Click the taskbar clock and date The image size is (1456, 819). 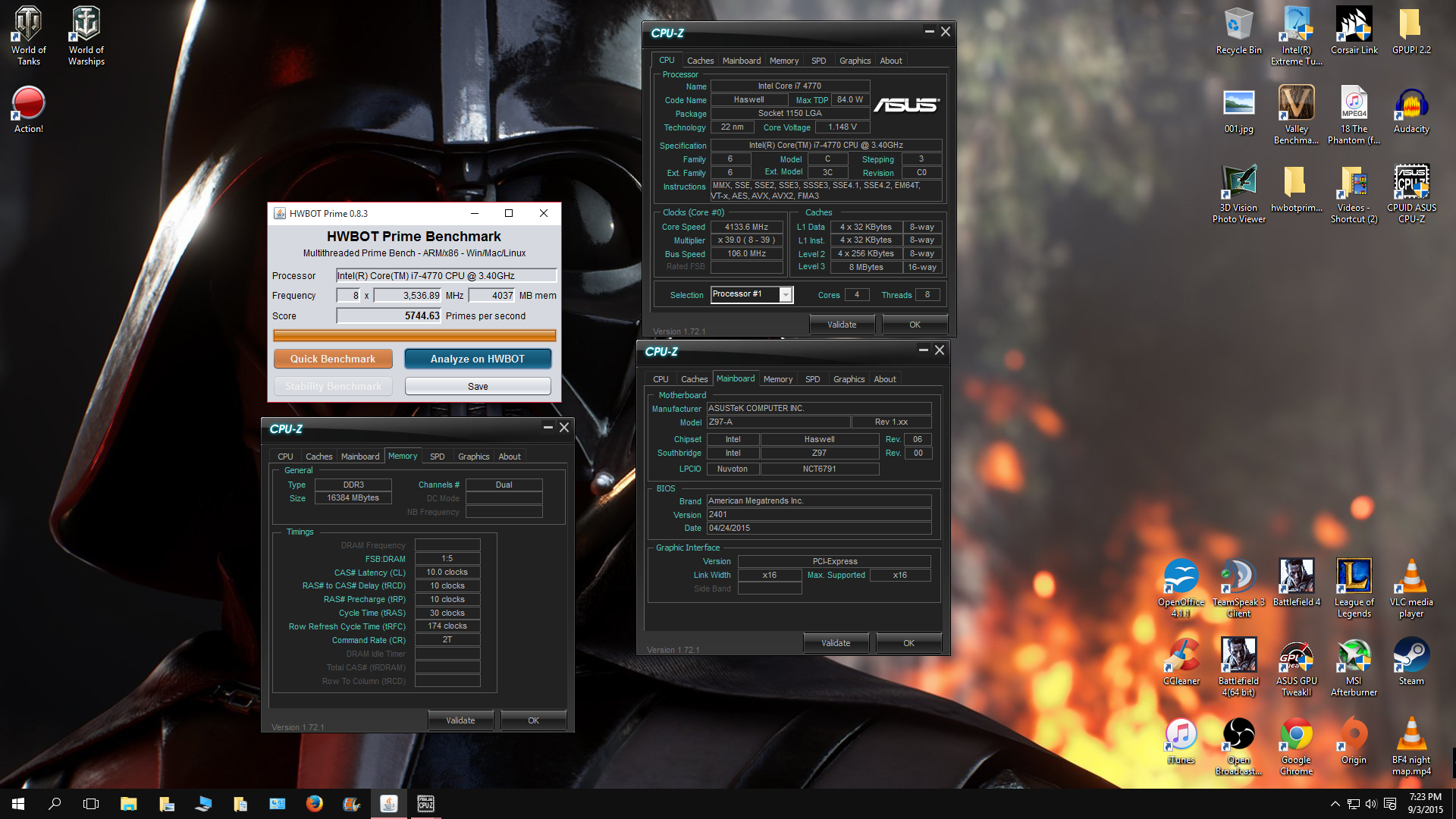click(1425, 804)
